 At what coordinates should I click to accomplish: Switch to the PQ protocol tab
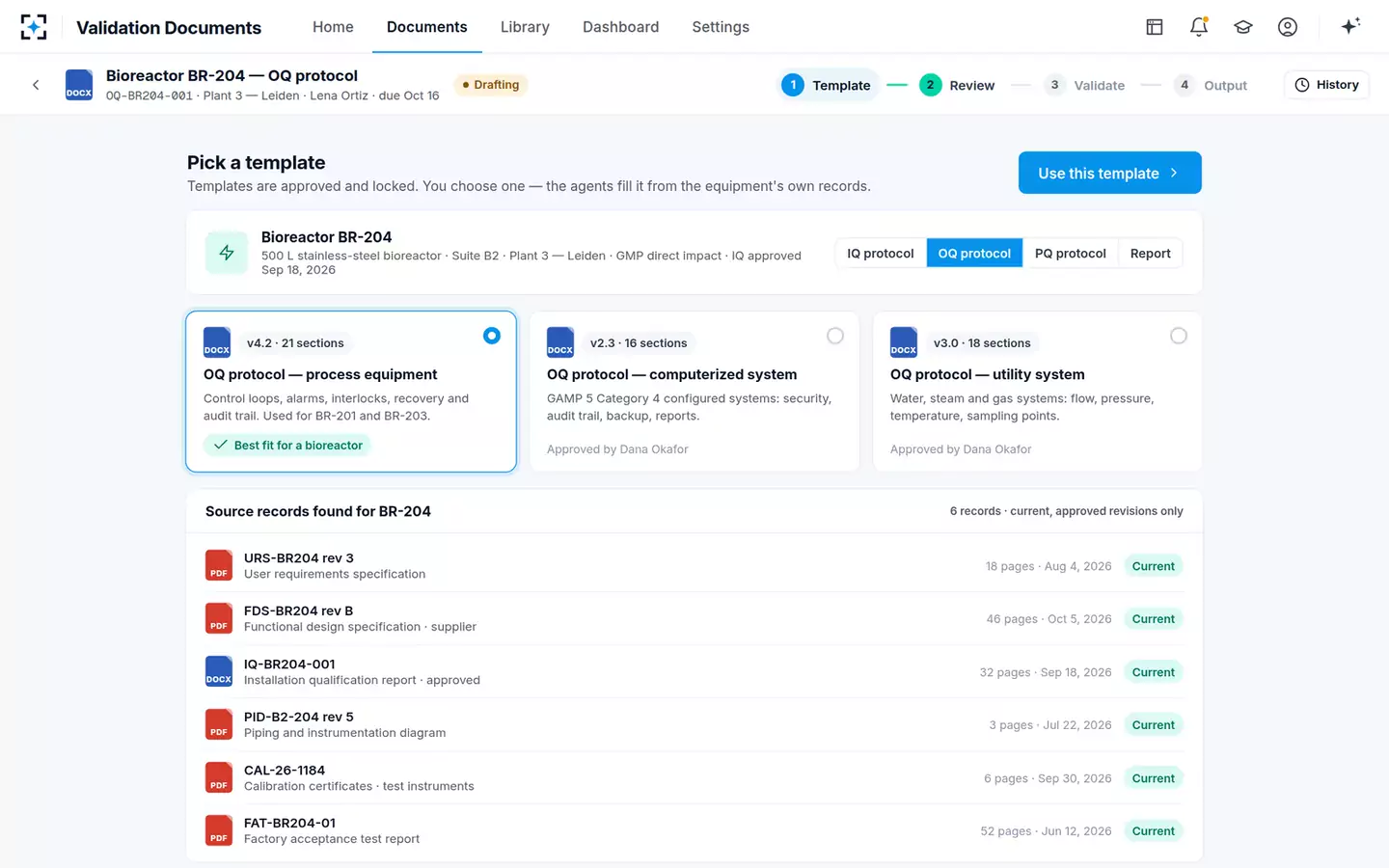(1071, 254)
